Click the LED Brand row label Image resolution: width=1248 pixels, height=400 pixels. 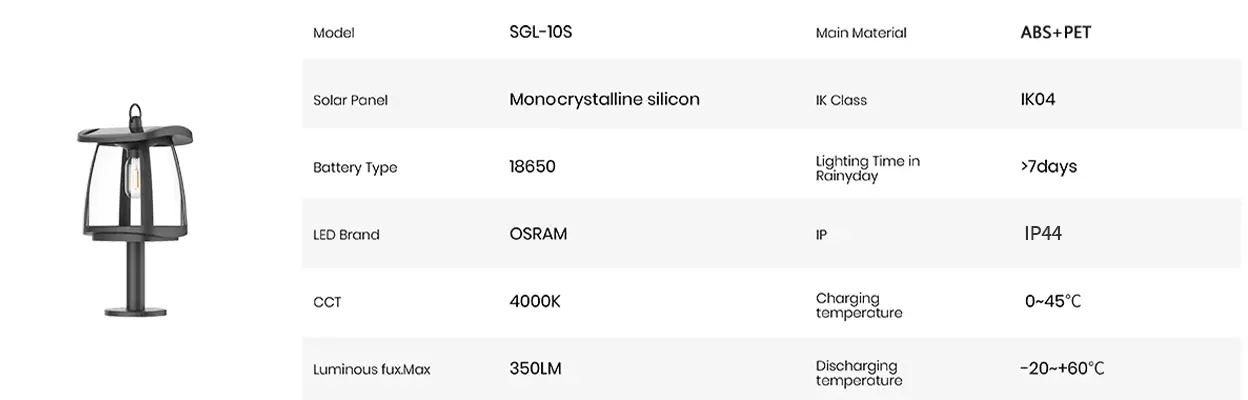click(346, 235)
